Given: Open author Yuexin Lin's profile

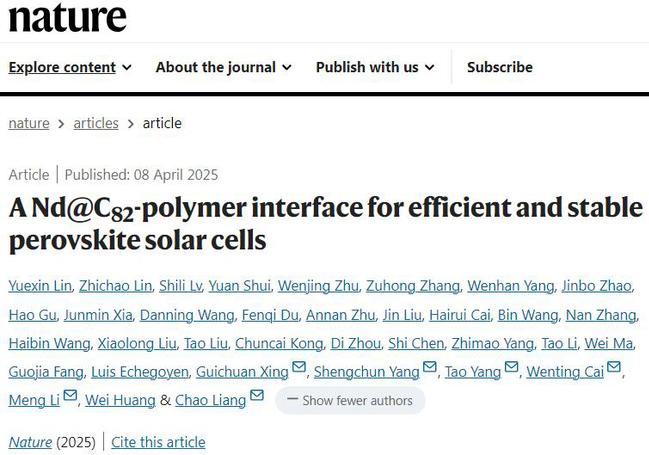Looking at the screenshot, I should pos(40,286).
